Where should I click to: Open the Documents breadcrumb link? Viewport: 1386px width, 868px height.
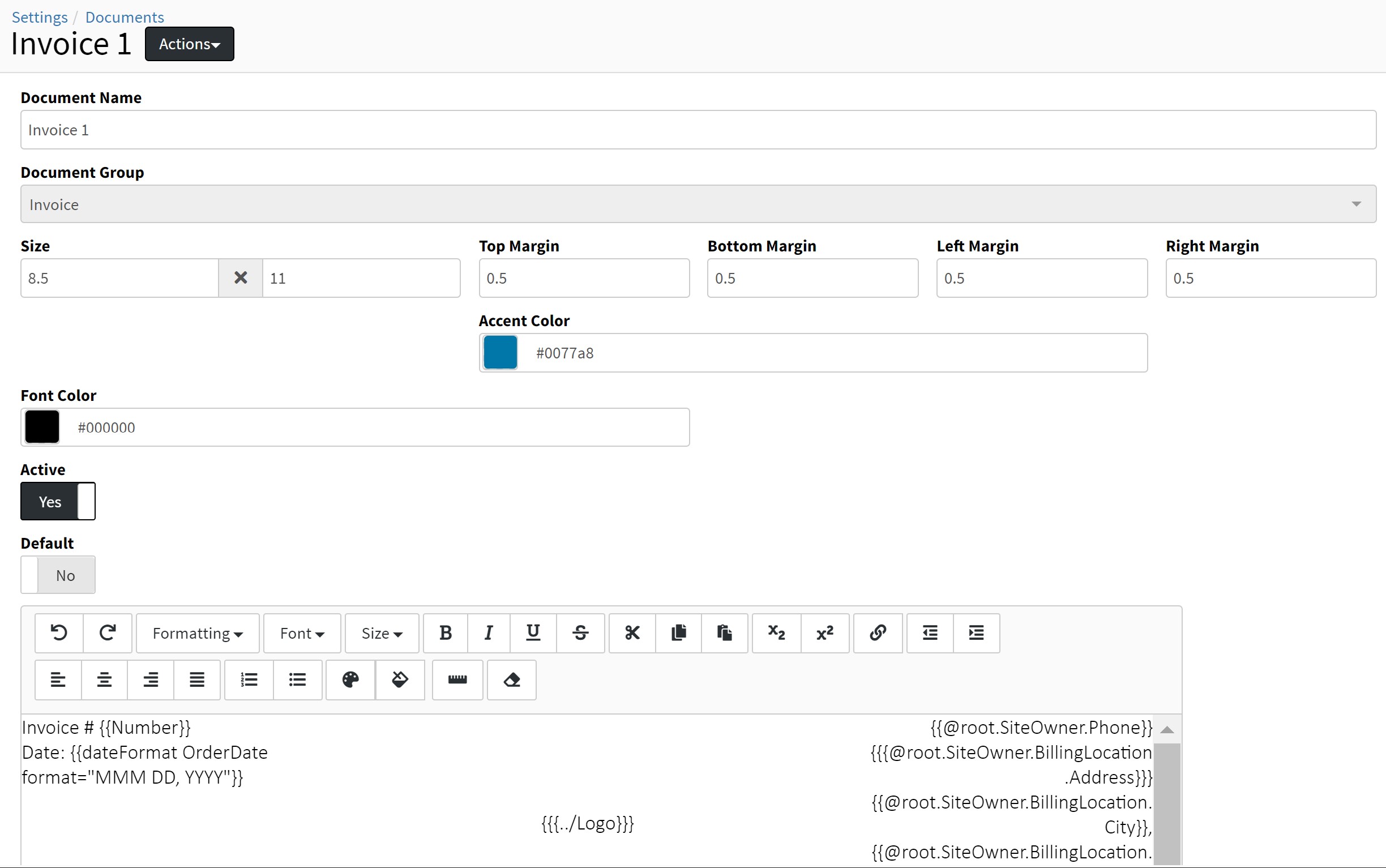pos(125,17)
